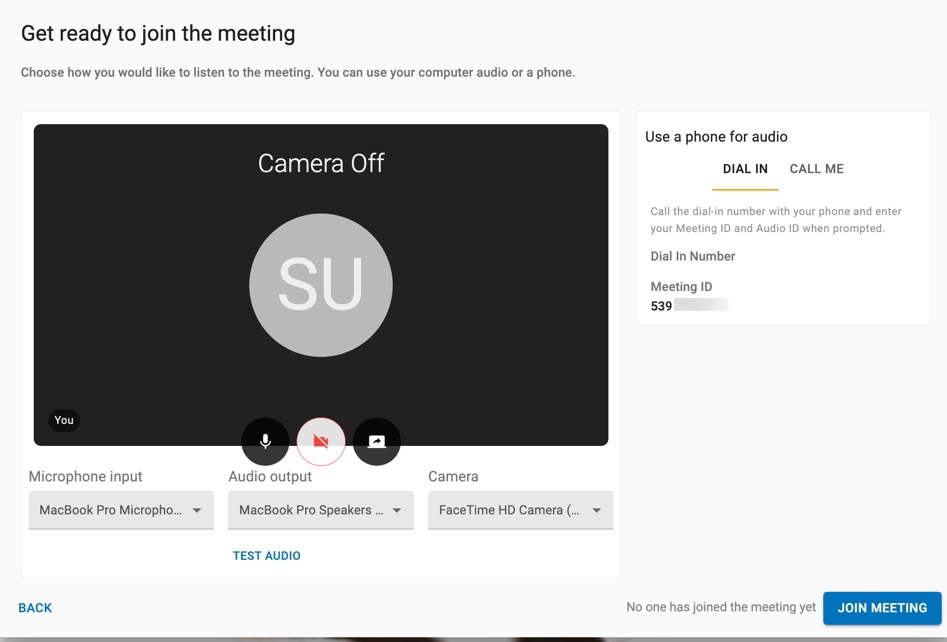
Task: Turn on camera using red camera-off button
Action: tap(321, 441)
